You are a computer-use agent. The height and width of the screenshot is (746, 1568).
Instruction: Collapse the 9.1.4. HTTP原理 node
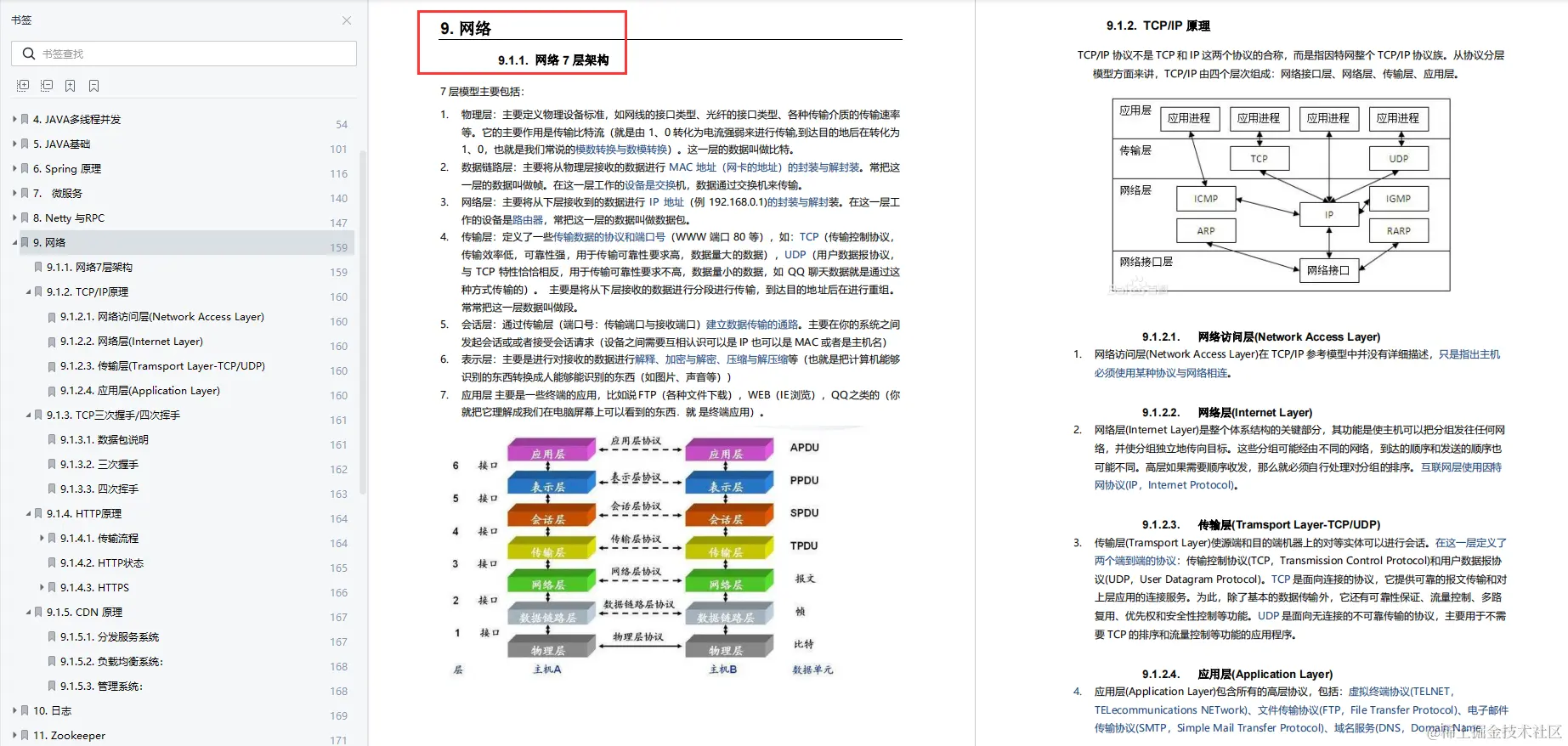pyautogui.click(x=28, y=513)
